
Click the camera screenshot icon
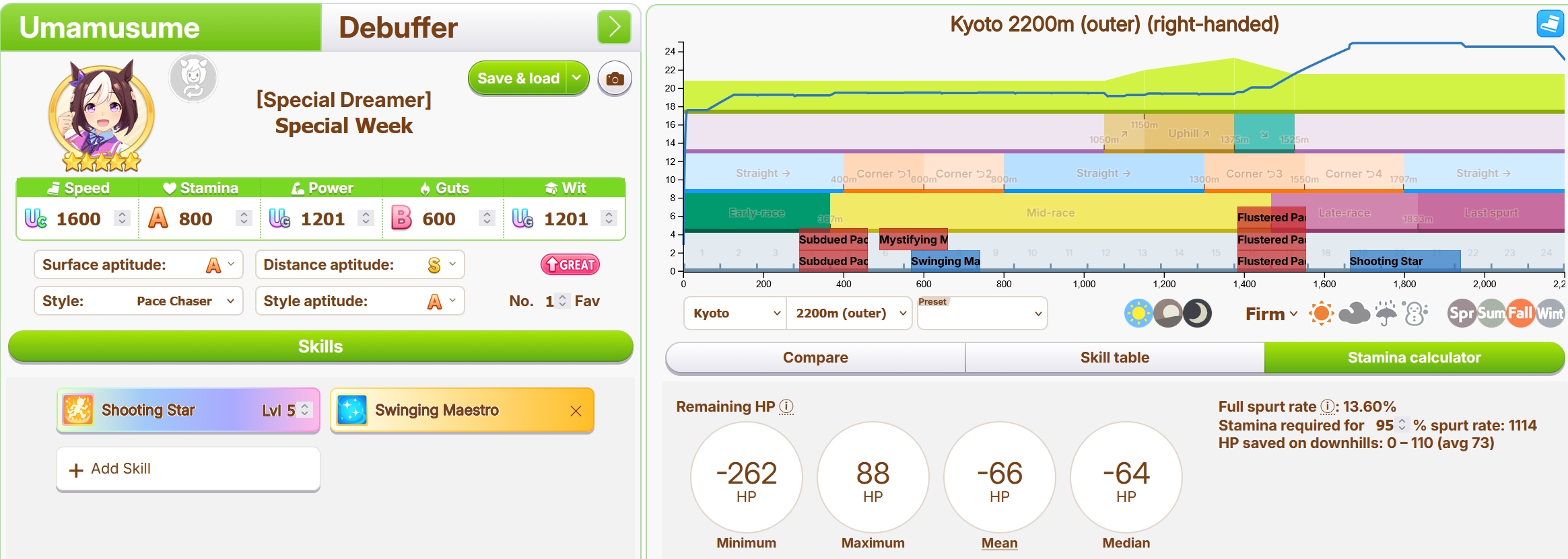tap(614, 79)
